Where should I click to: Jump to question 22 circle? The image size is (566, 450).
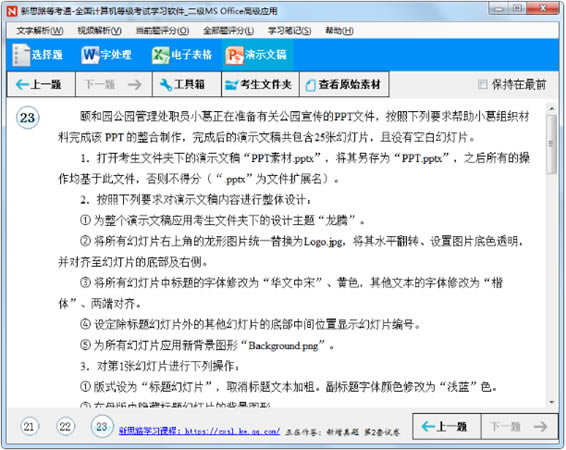(x=65, y=427)
